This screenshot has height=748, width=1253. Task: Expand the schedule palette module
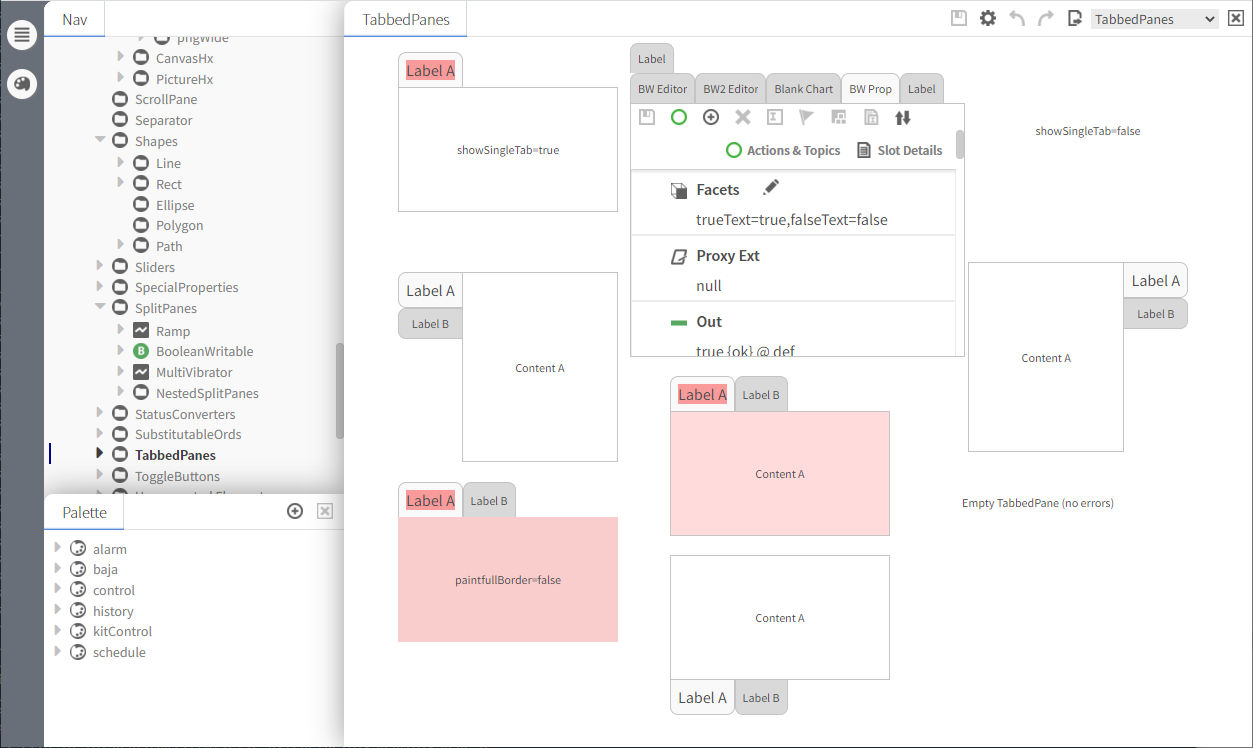click(58, 652)
